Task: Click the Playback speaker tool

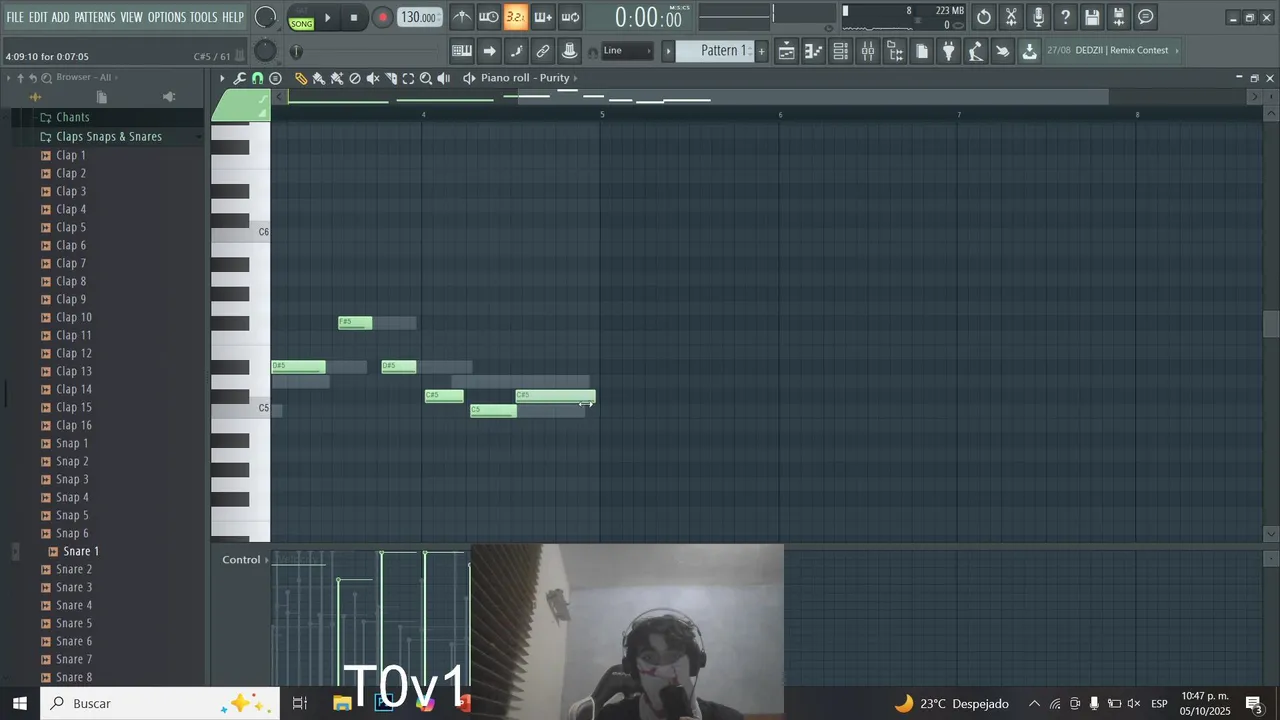Action: [x=444, y=78]
